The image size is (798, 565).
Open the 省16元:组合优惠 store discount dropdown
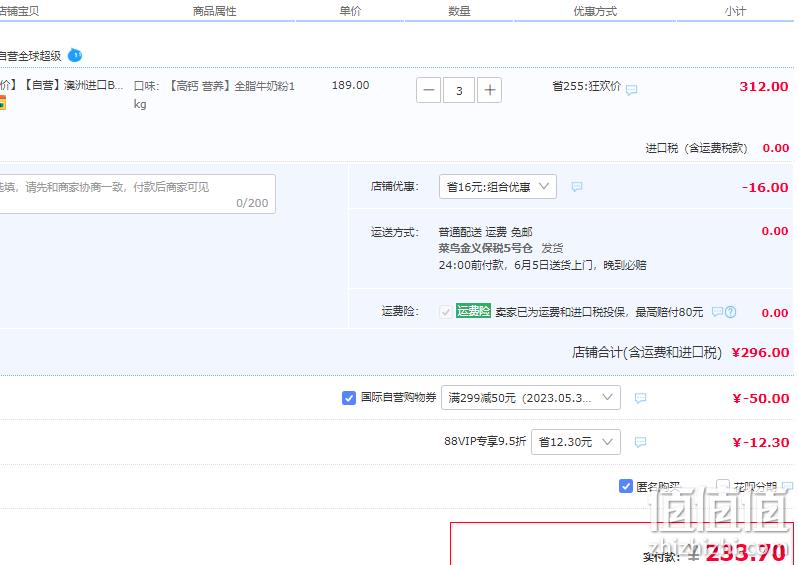coord(498,187)
